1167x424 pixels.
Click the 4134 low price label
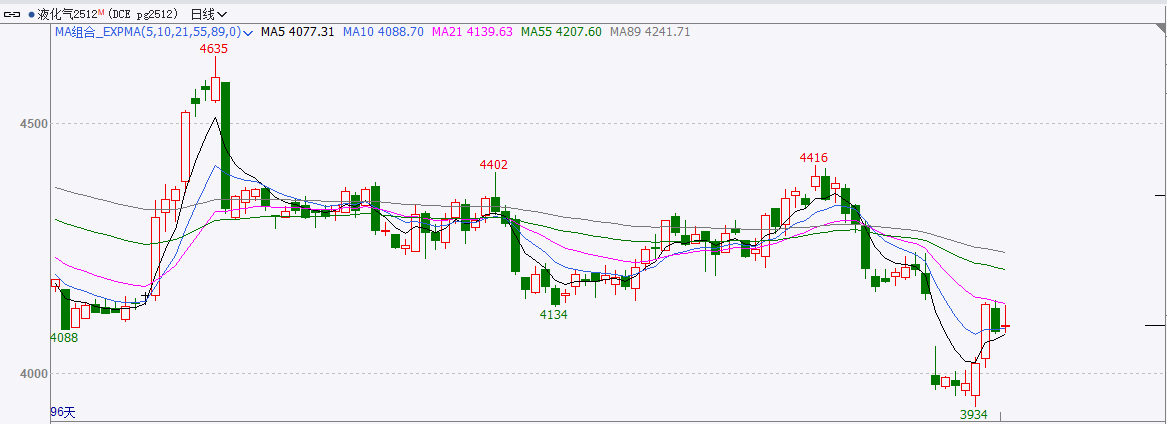click(x=554, y=314)
